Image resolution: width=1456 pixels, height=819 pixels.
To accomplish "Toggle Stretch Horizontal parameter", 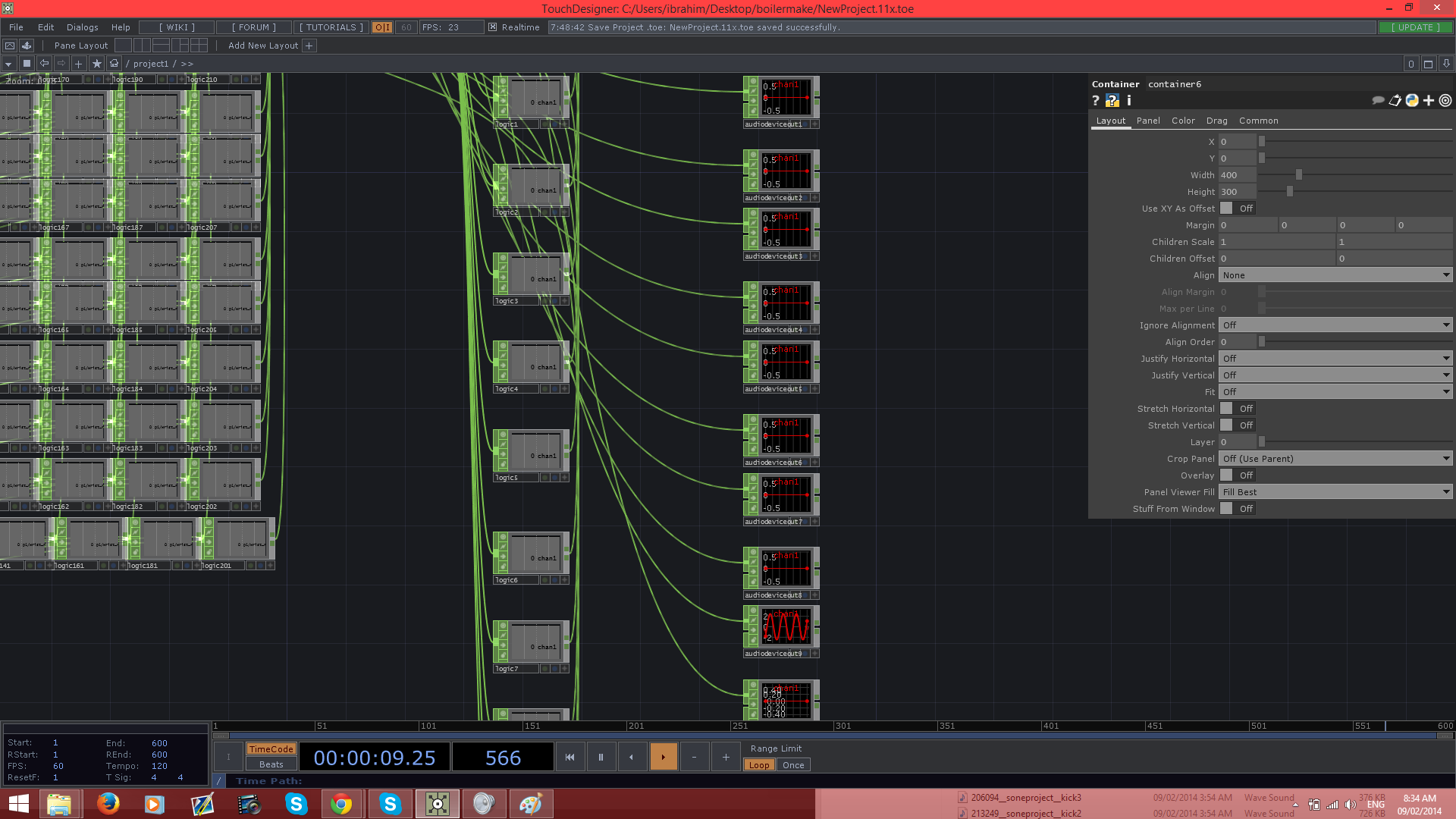I will click(1226, 409).
